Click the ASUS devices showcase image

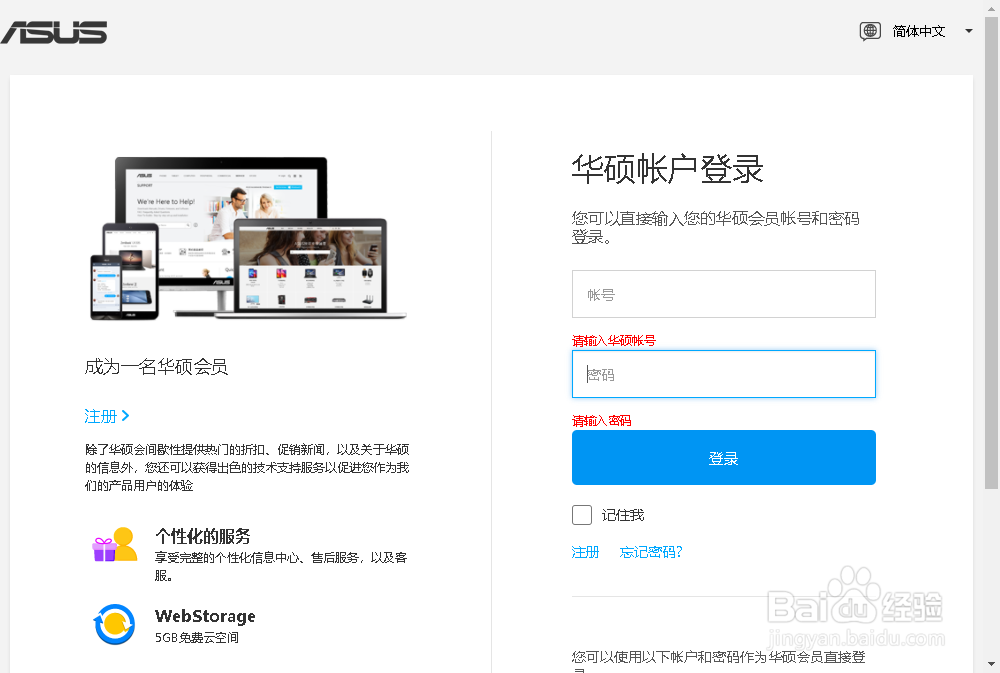245,238
